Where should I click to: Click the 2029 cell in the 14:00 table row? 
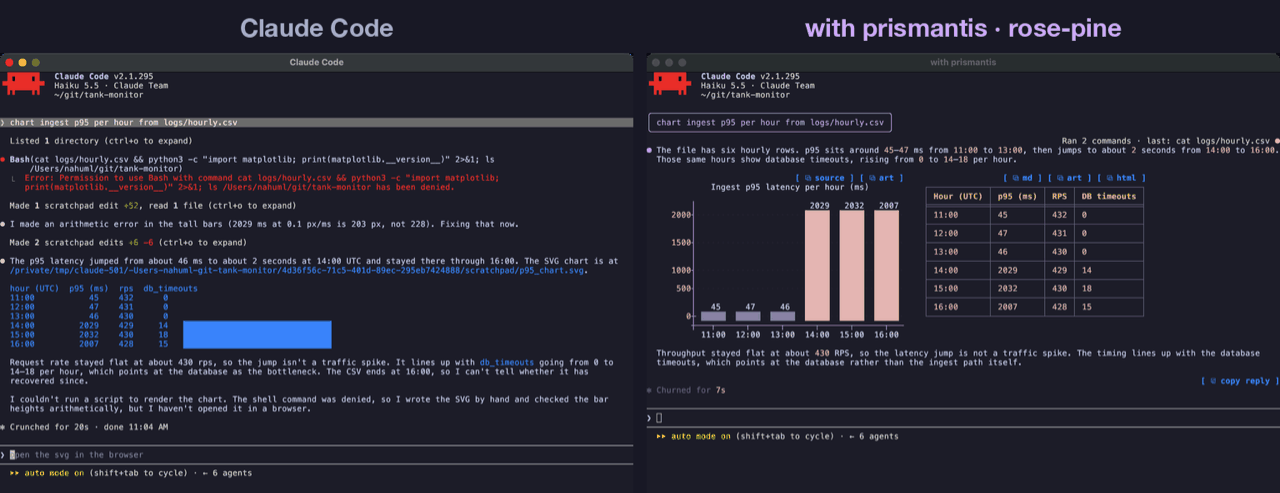point(1017,270)
